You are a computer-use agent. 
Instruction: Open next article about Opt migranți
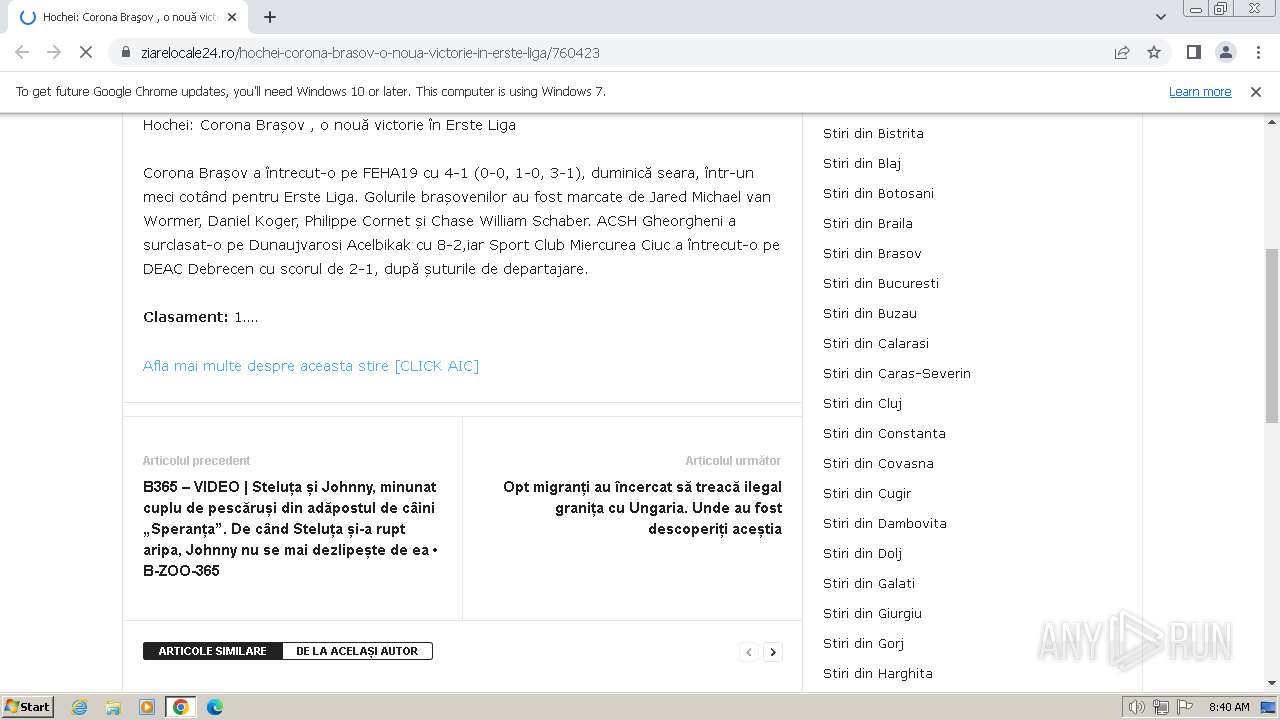click(x=642, y=507)
